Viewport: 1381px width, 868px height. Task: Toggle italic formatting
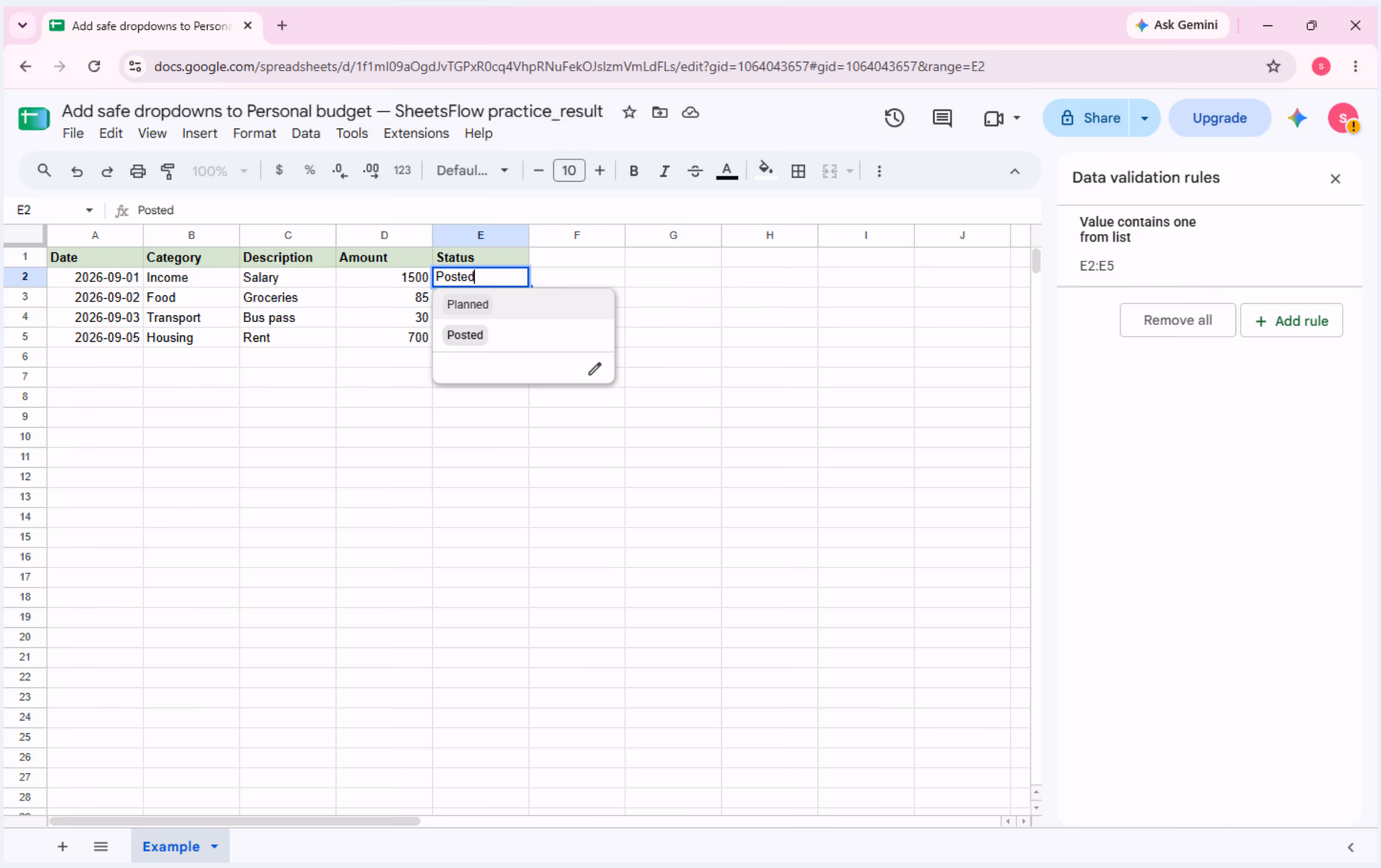664,171
